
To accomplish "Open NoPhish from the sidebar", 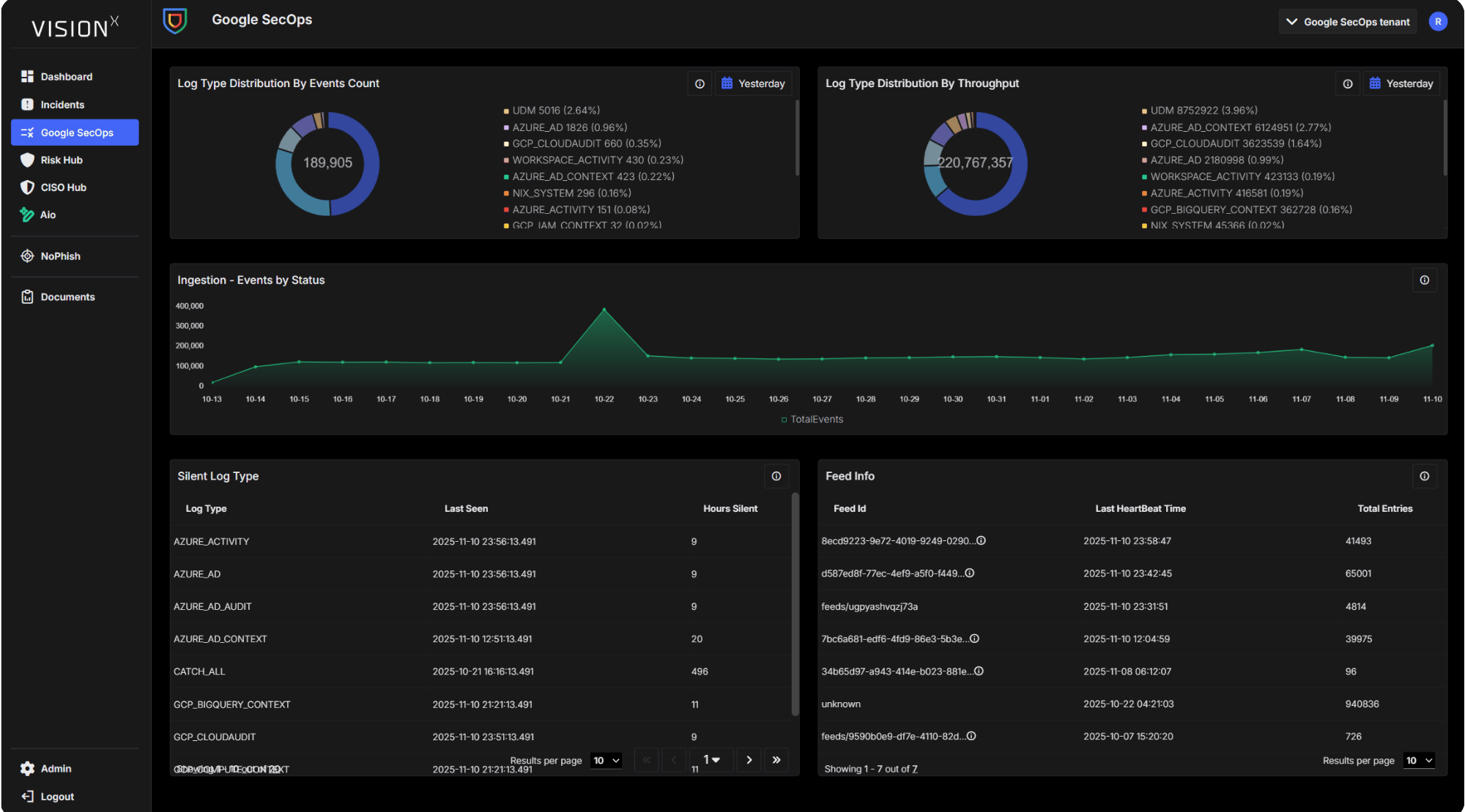I will pyautogui.click(x=75, y=256).
